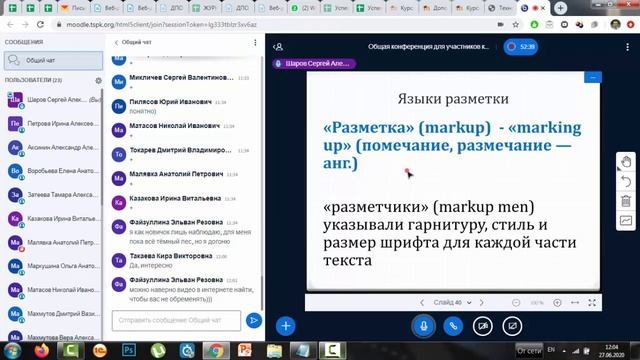This screenshot has width=640, height=360.
Task: Select user Шаров Сергей in users list
Action: [x=53, y=100]
